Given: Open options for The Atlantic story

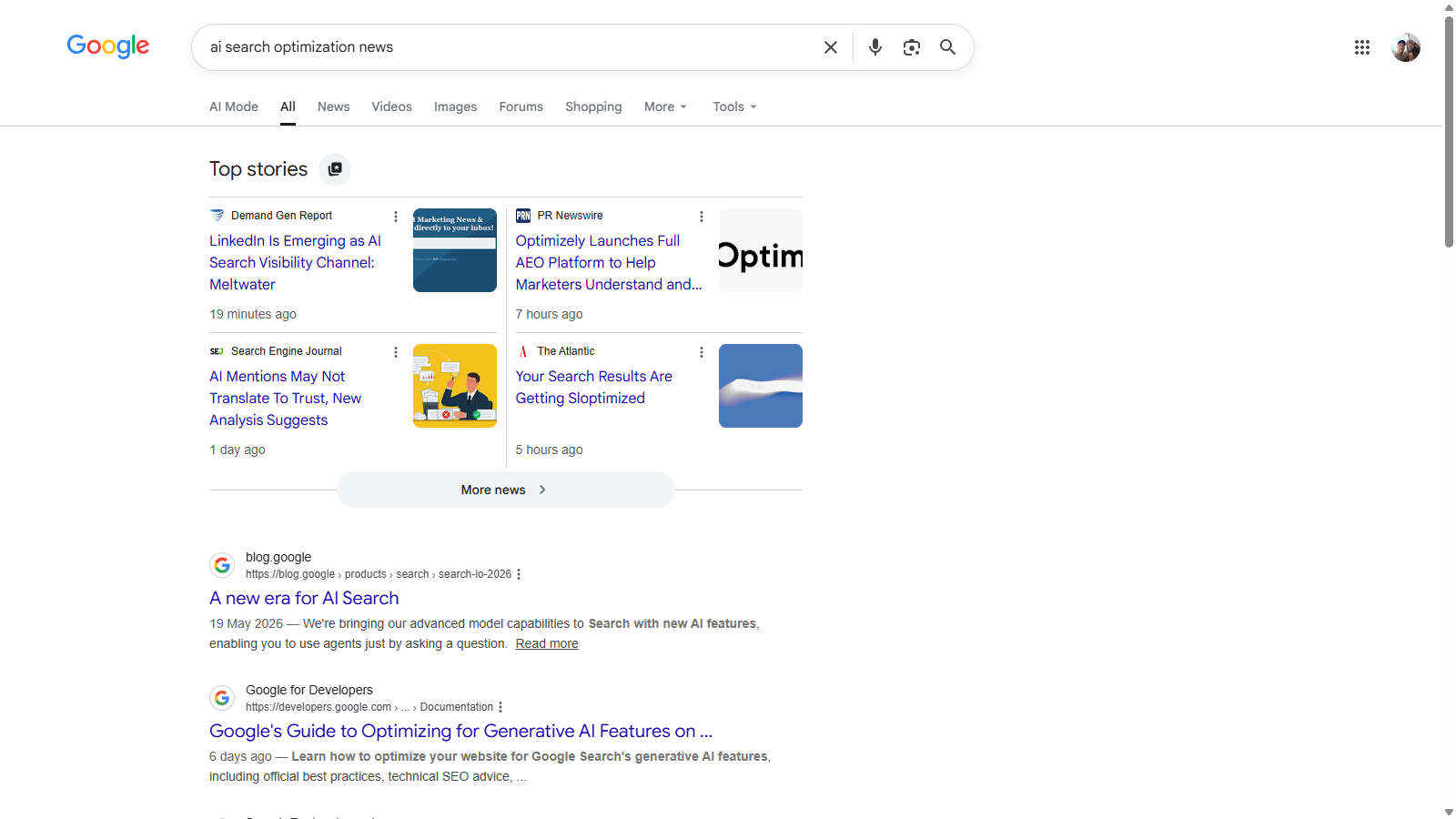Looking at the screenshot, I should click(x=701, y=352).
